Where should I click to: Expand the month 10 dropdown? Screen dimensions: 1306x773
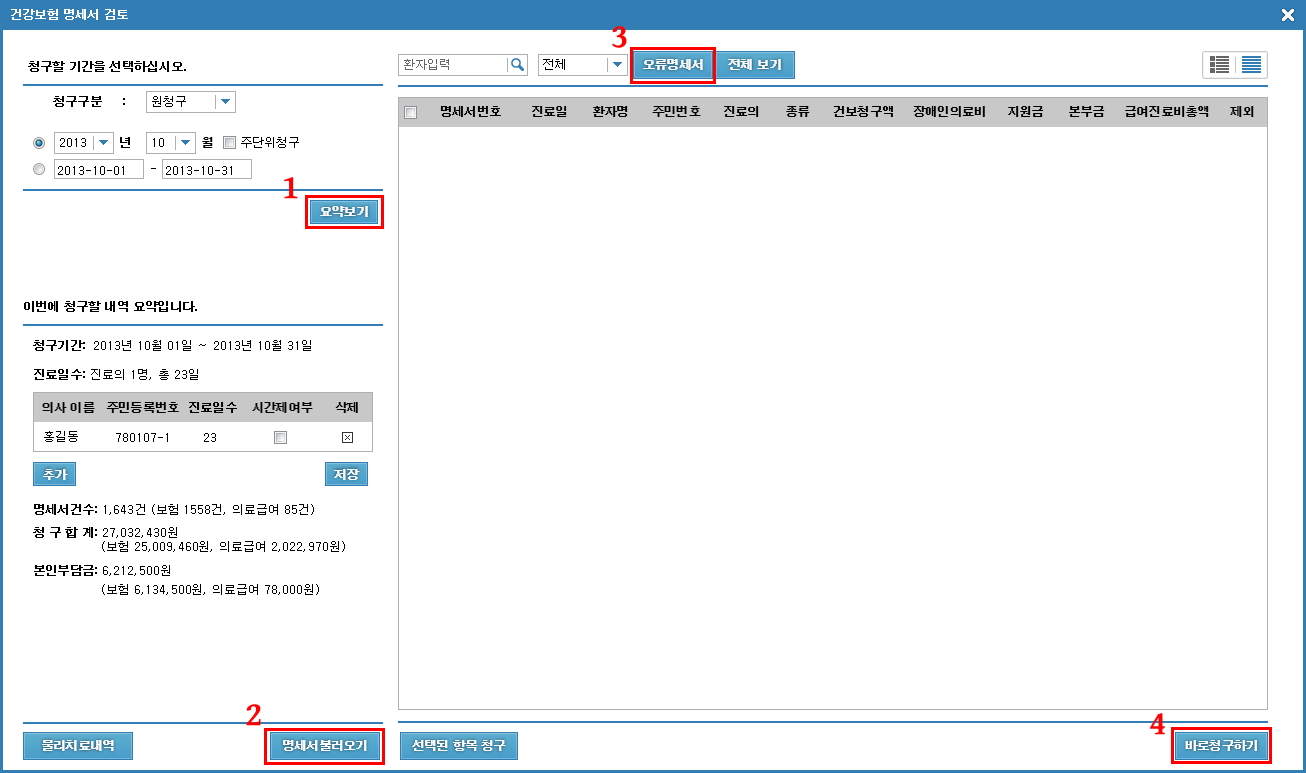click(185, 142)
